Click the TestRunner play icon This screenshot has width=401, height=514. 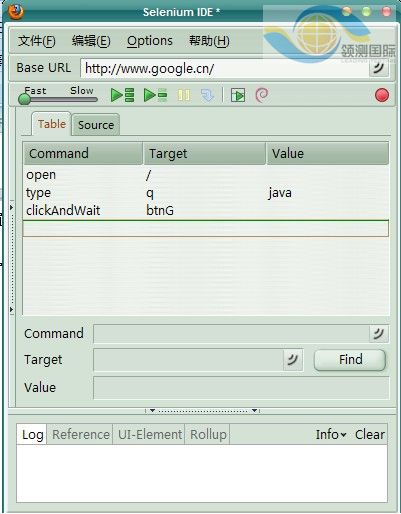tap(238, 95)
